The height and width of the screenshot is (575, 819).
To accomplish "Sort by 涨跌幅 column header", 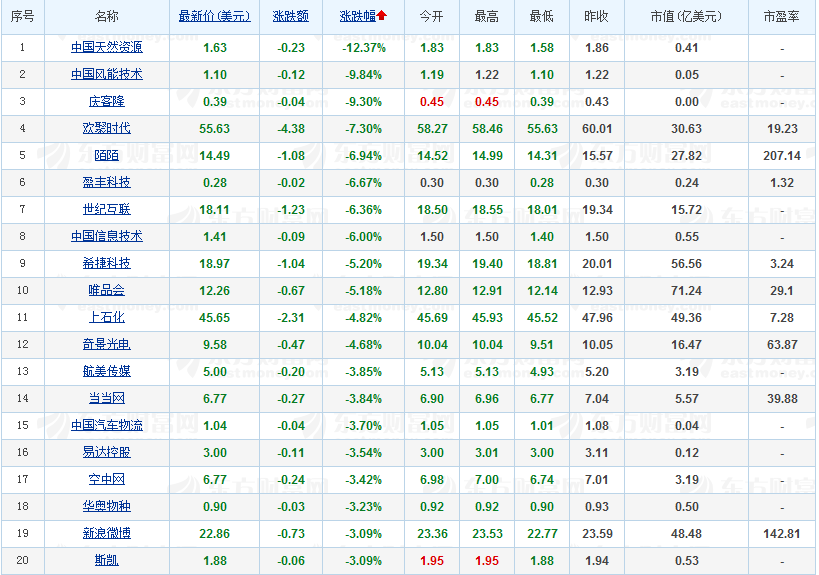I will (358, 17).
